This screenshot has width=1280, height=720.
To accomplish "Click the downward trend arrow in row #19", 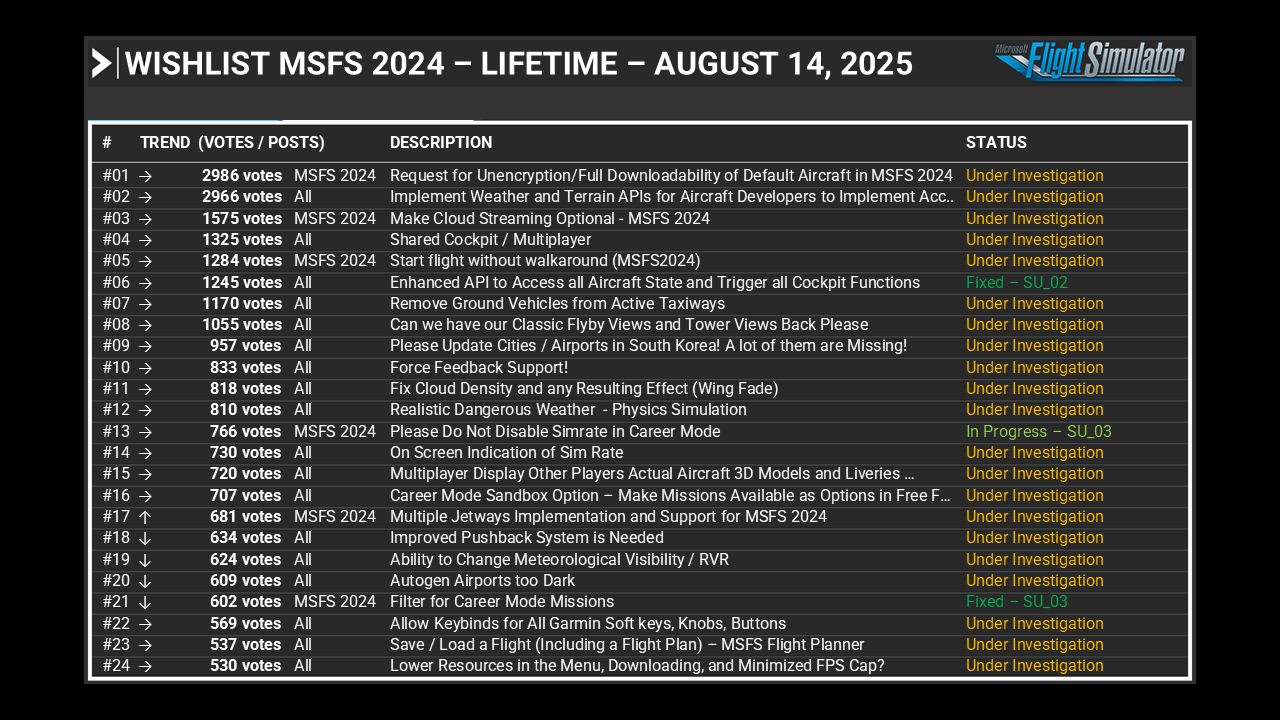I will [x=145, y=560].
